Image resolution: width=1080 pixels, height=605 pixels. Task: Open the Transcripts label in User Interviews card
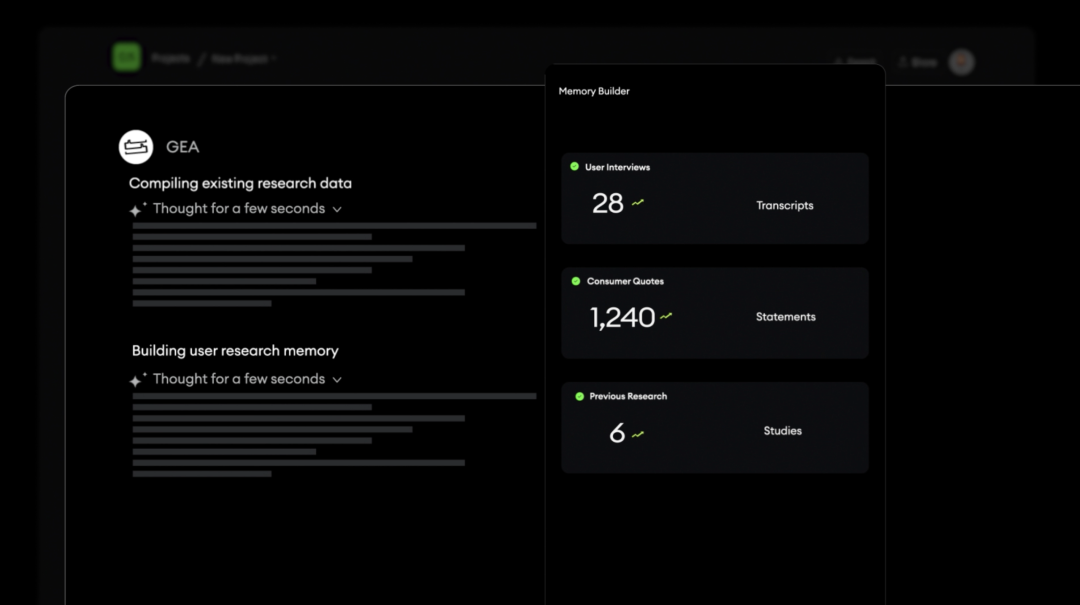[784, 205]
